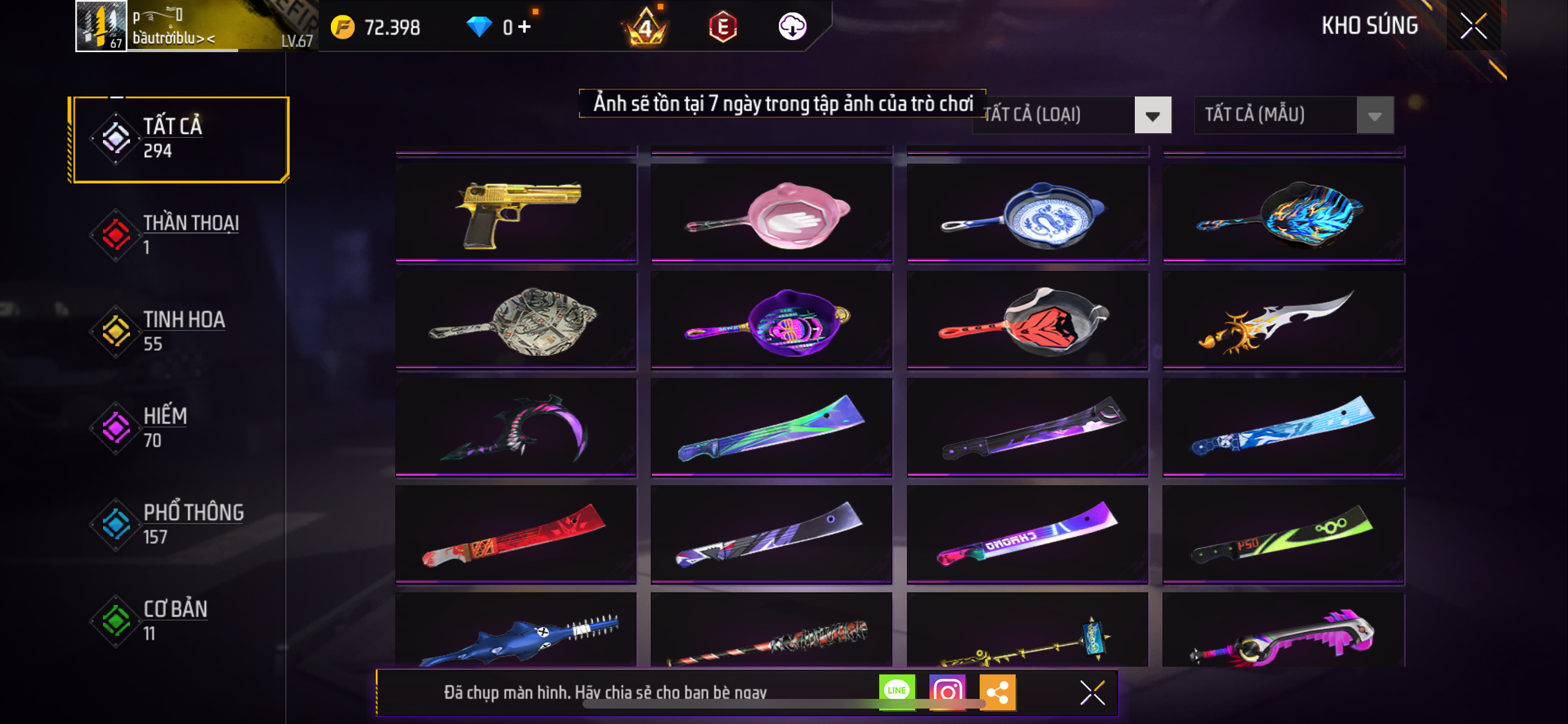
Task: Share screenshot to Instagram
Action: click(x=947, y=692)
